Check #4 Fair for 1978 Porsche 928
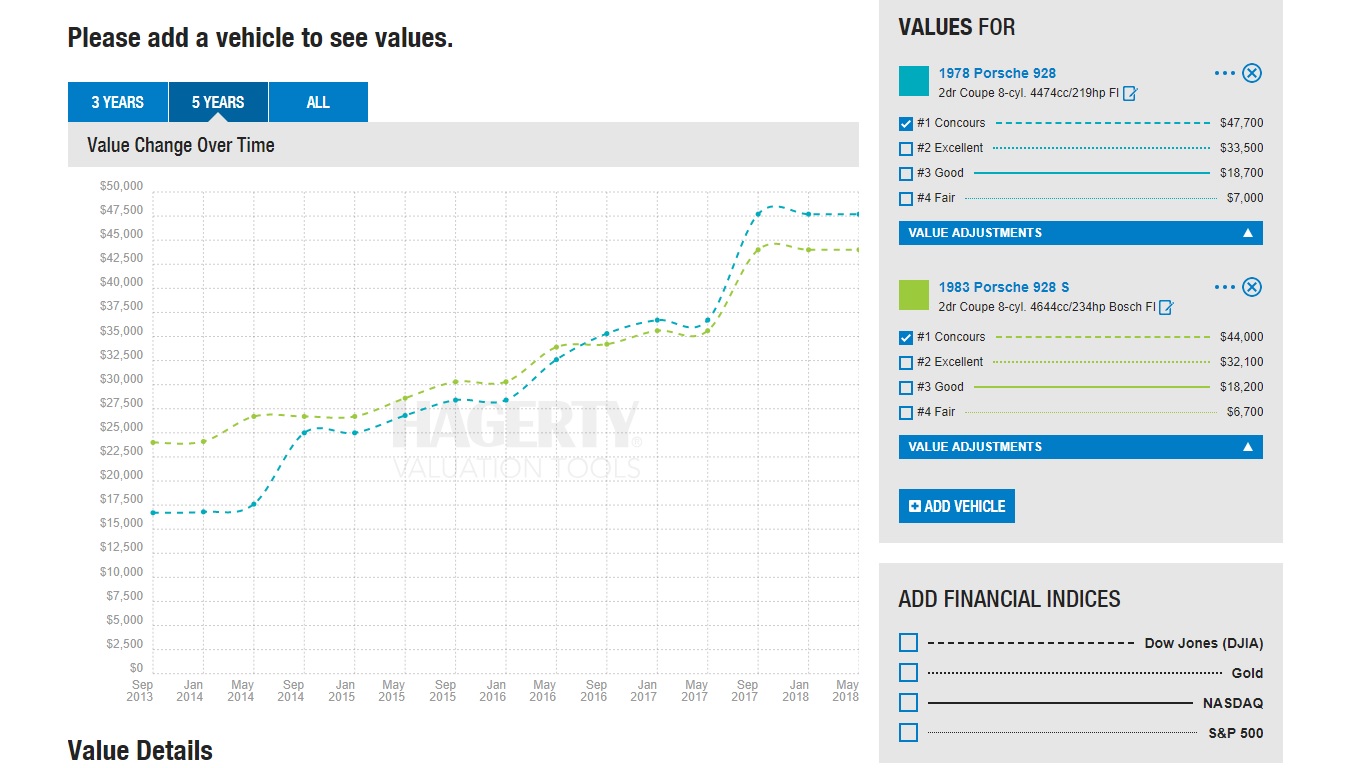The image size is (1348, 768). [906, 199]
